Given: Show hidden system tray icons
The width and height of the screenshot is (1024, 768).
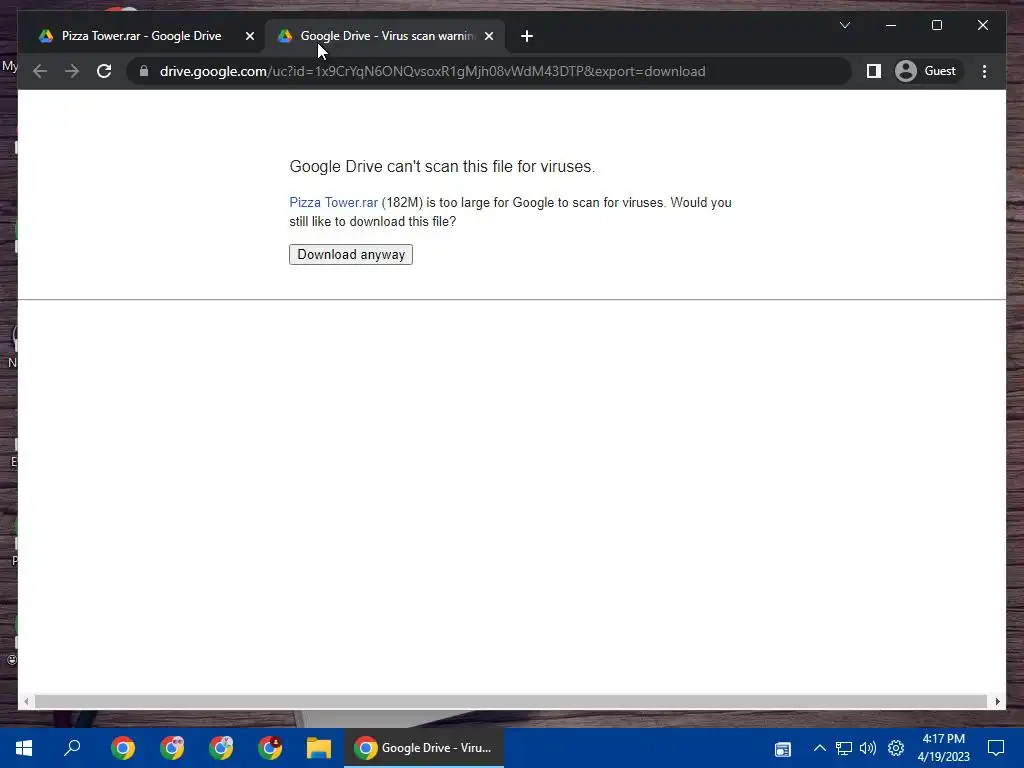Looking at the screenshot, I should [820, 748].
